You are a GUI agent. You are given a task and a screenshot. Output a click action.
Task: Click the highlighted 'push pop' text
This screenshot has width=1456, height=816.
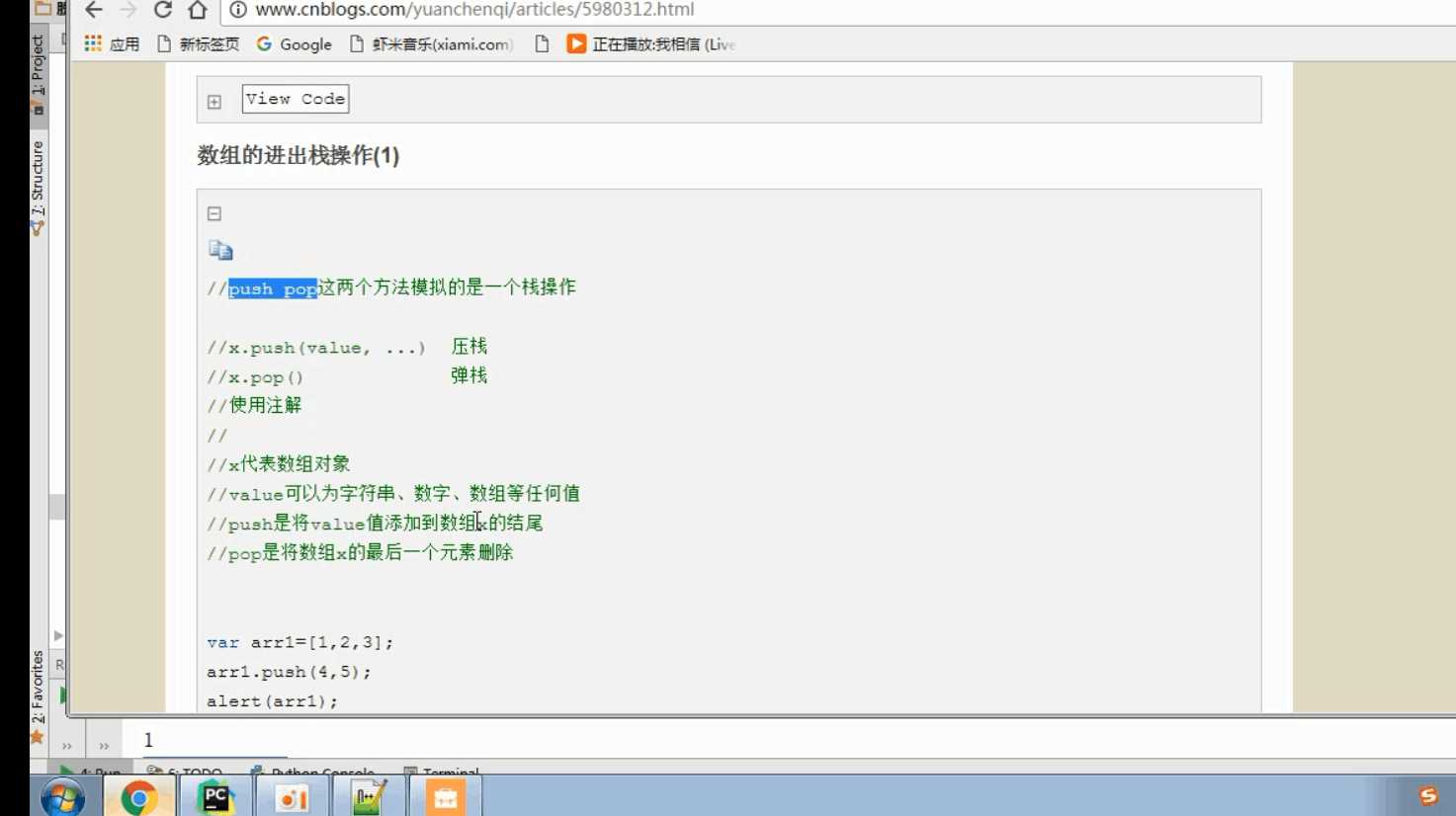pos(273,288)
